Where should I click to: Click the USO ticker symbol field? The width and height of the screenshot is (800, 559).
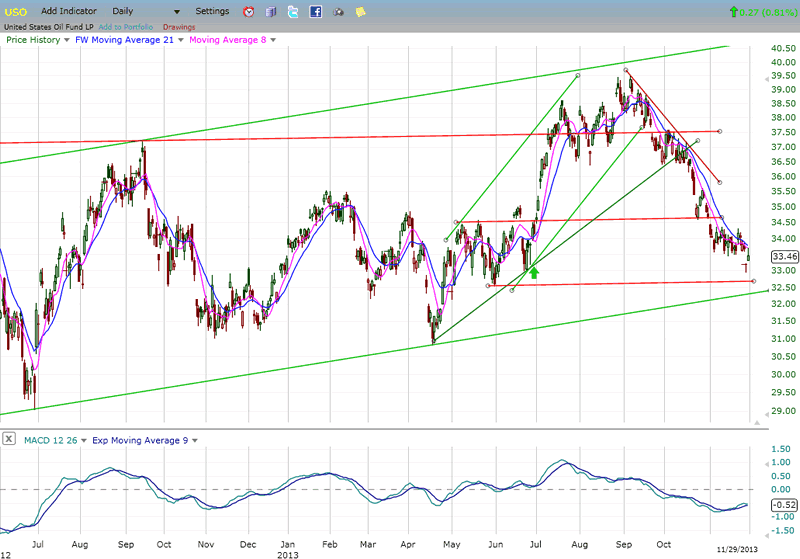coord(14,11)
